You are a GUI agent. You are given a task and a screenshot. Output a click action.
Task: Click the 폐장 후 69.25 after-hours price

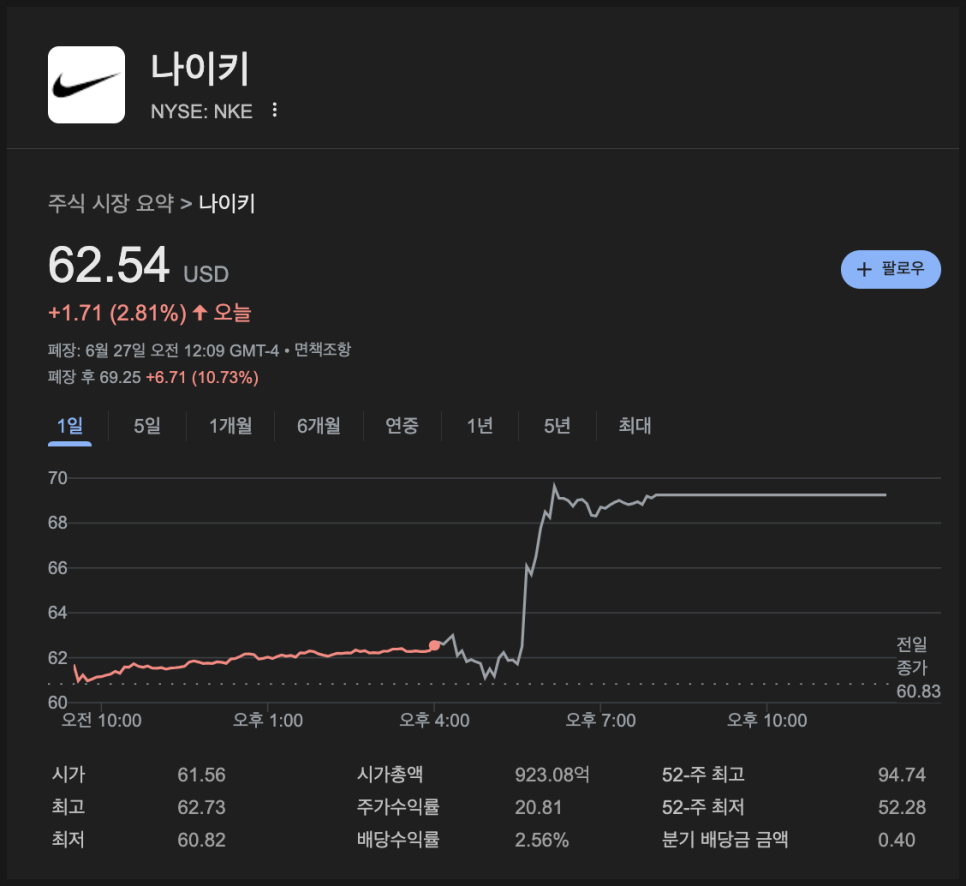click(x=94, y=377)
